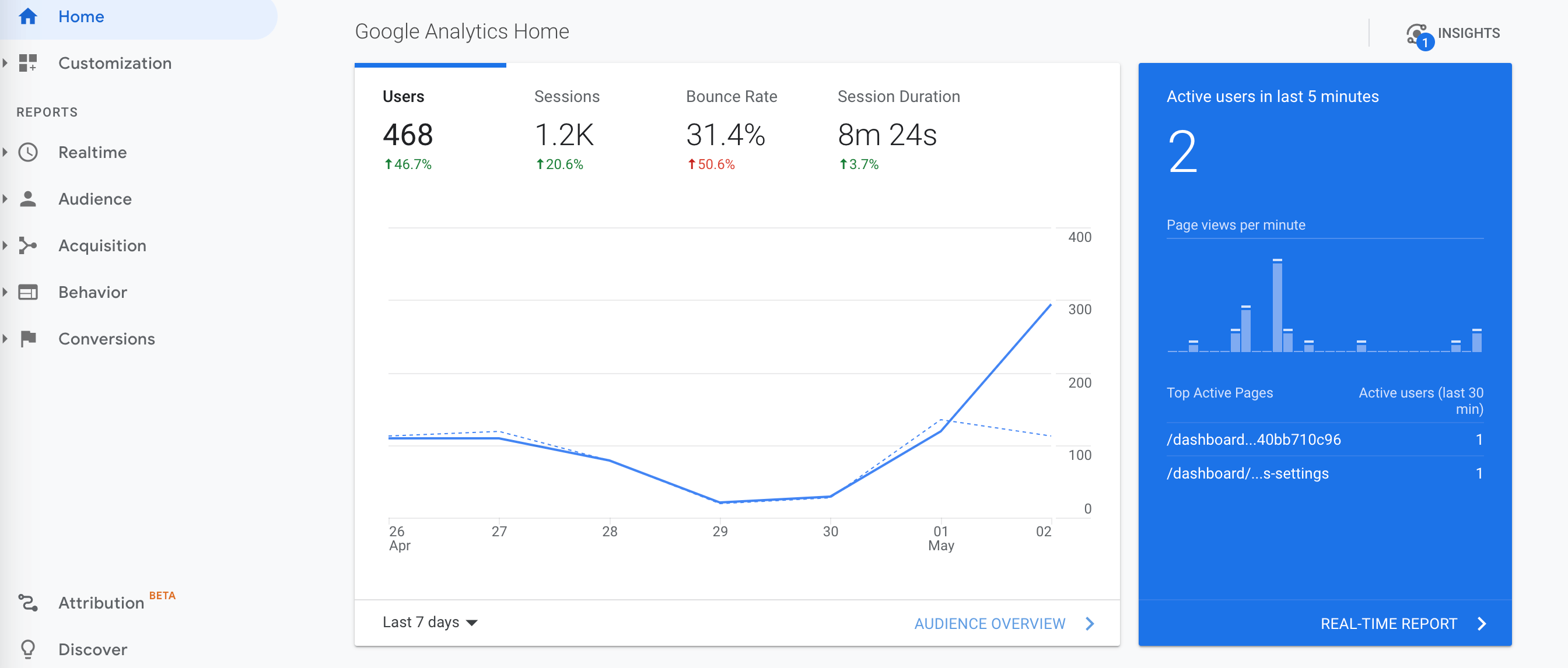The image size is (1568, 668).
Task: Expand the Behavior reports triangle
Action: [x=5, y=292]
